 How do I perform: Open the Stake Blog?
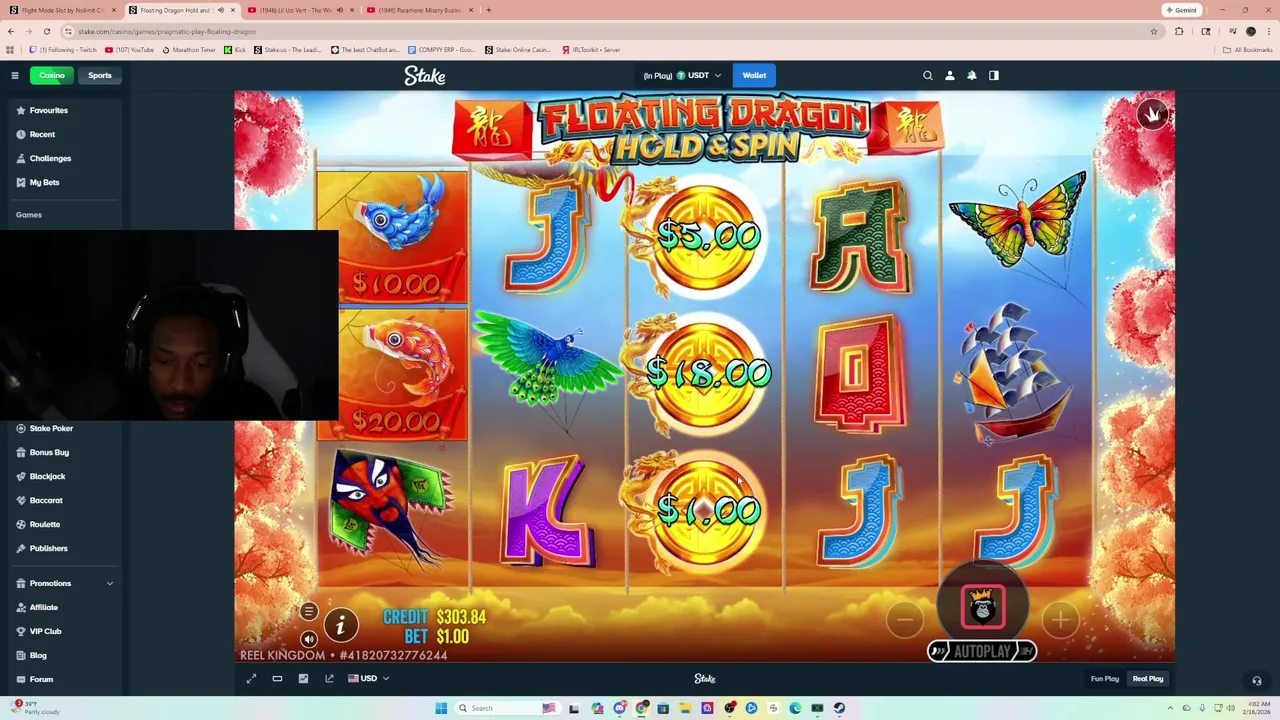(38, 655)
